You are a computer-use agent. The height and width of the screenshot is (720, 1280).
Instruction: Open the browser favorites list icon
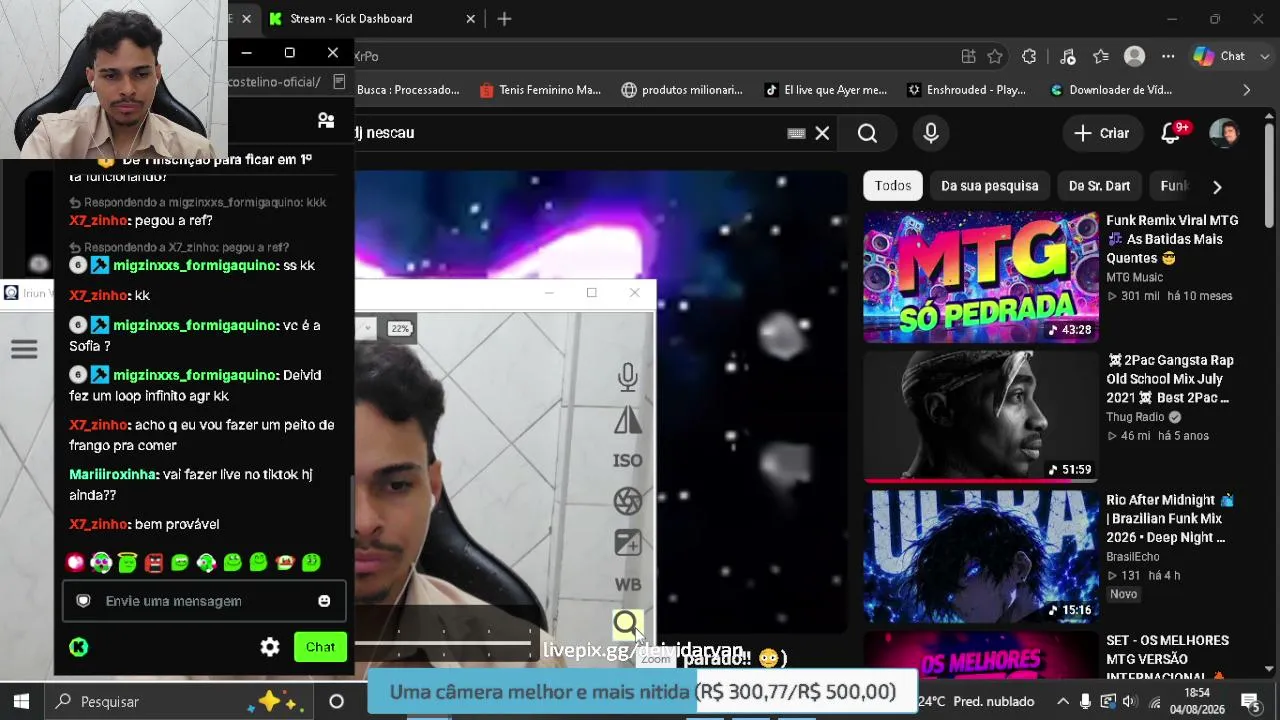pos(1101,56)
